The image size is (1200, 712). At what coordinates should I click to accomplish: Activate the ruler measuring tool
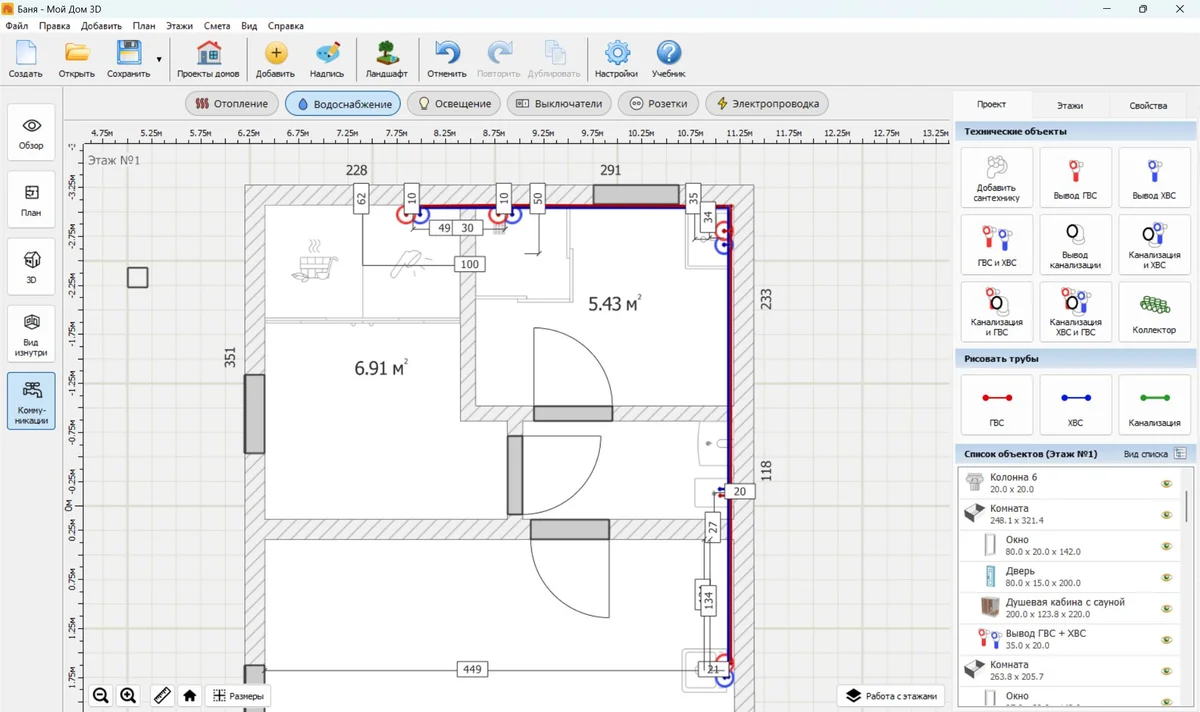(160, 696)
